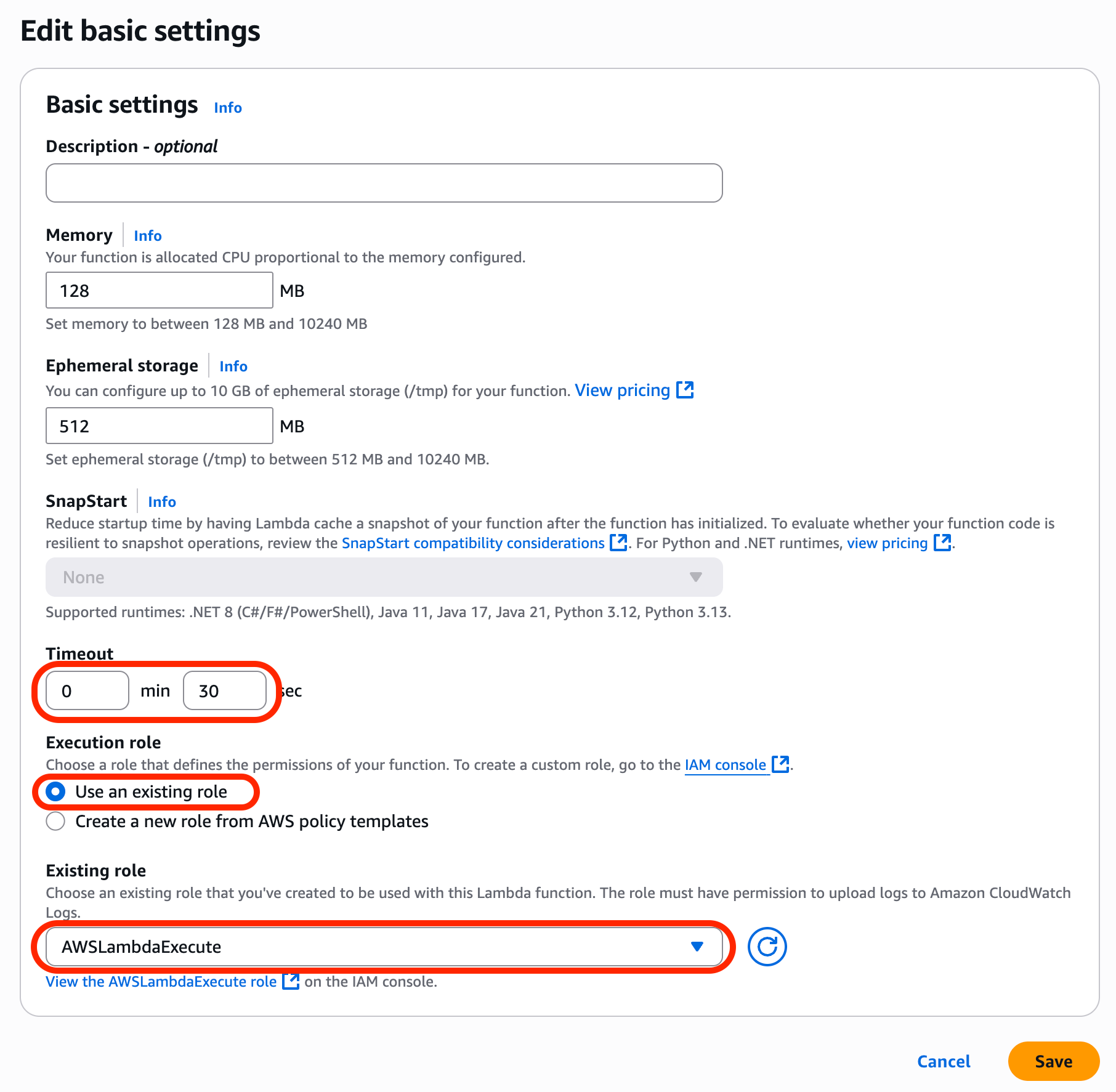The height and width of the screenshot is (1092, 1116).
Task: Click Cancel to discard changes
Action: click(x=944, y=1061)
